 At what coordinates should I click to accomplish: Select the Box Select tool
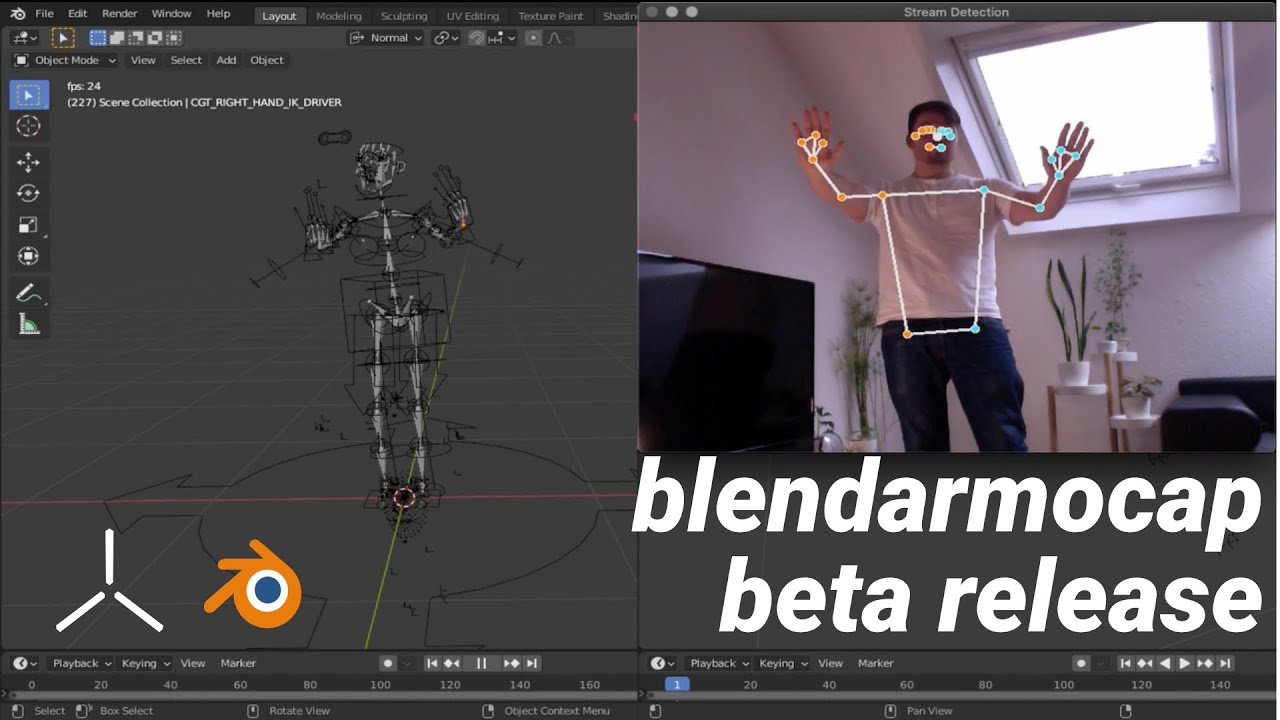pyautogui.click(x=29, y=93)
